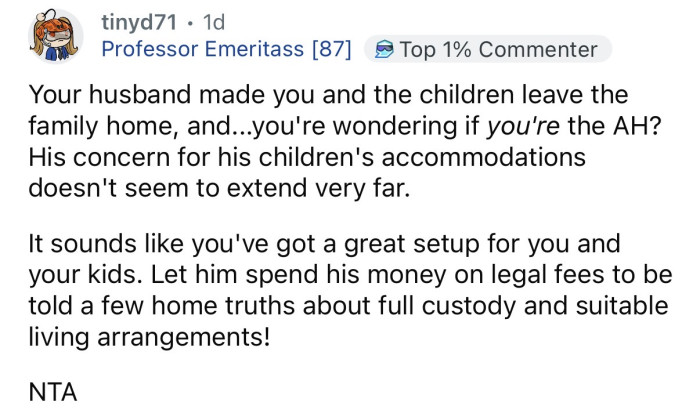Click the 'It sounds like' paragraph
Viewport: 700px width, 417px height.
click(350, 290)
